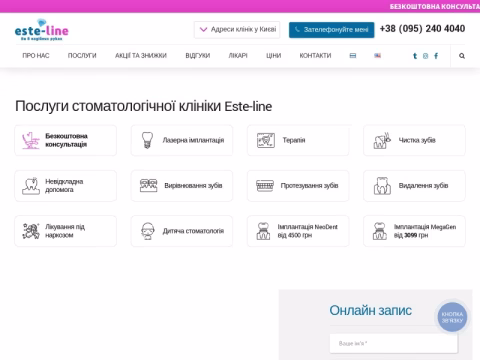Open the ПРО НАС menu item

pyautogui.click(x=36, y=56)
